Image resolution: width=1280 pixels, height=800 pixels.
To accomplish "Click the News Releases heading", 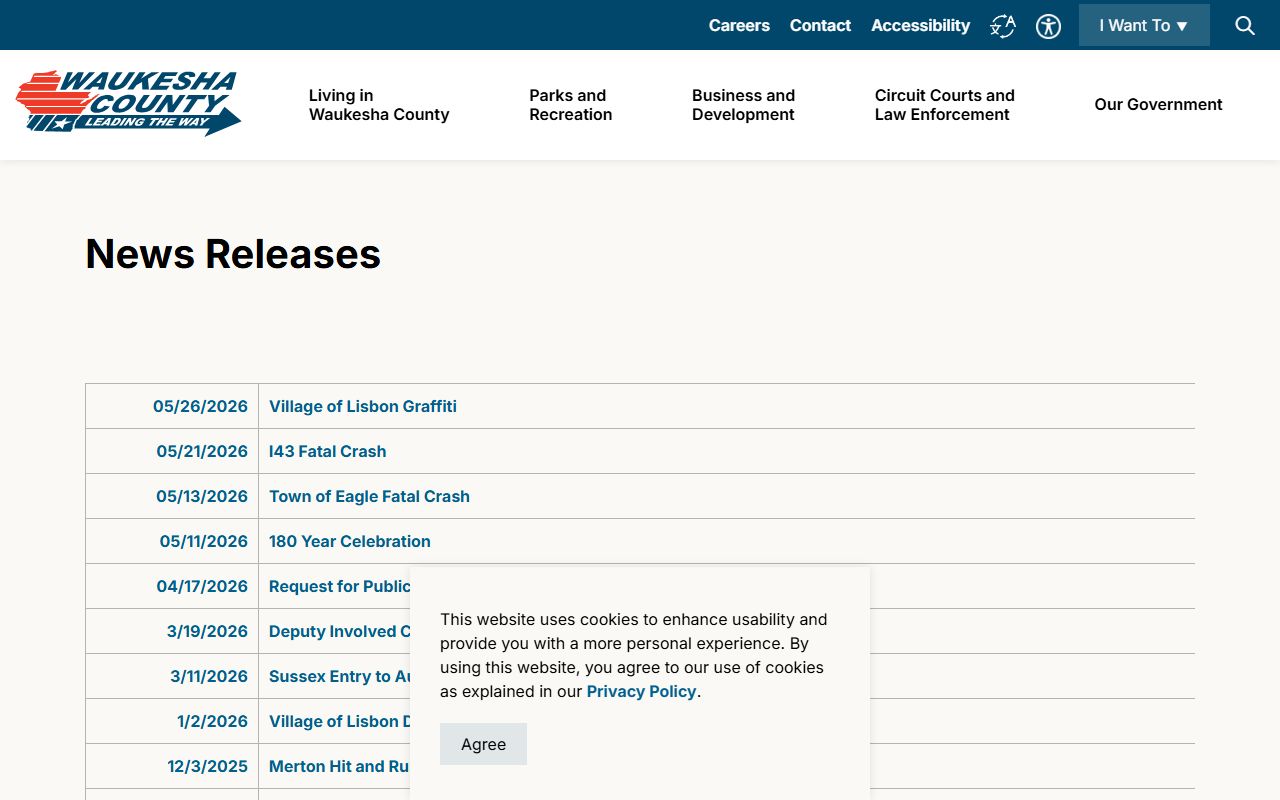I will [x=233, y=254].
